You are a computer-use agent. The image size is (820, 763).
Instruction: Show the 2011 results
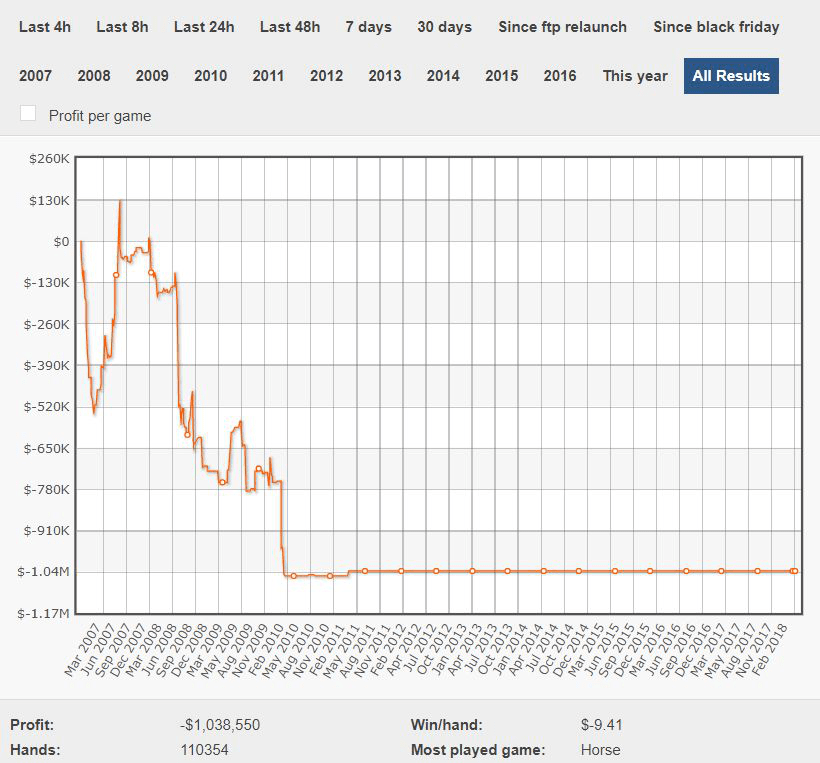click(268, 76)
